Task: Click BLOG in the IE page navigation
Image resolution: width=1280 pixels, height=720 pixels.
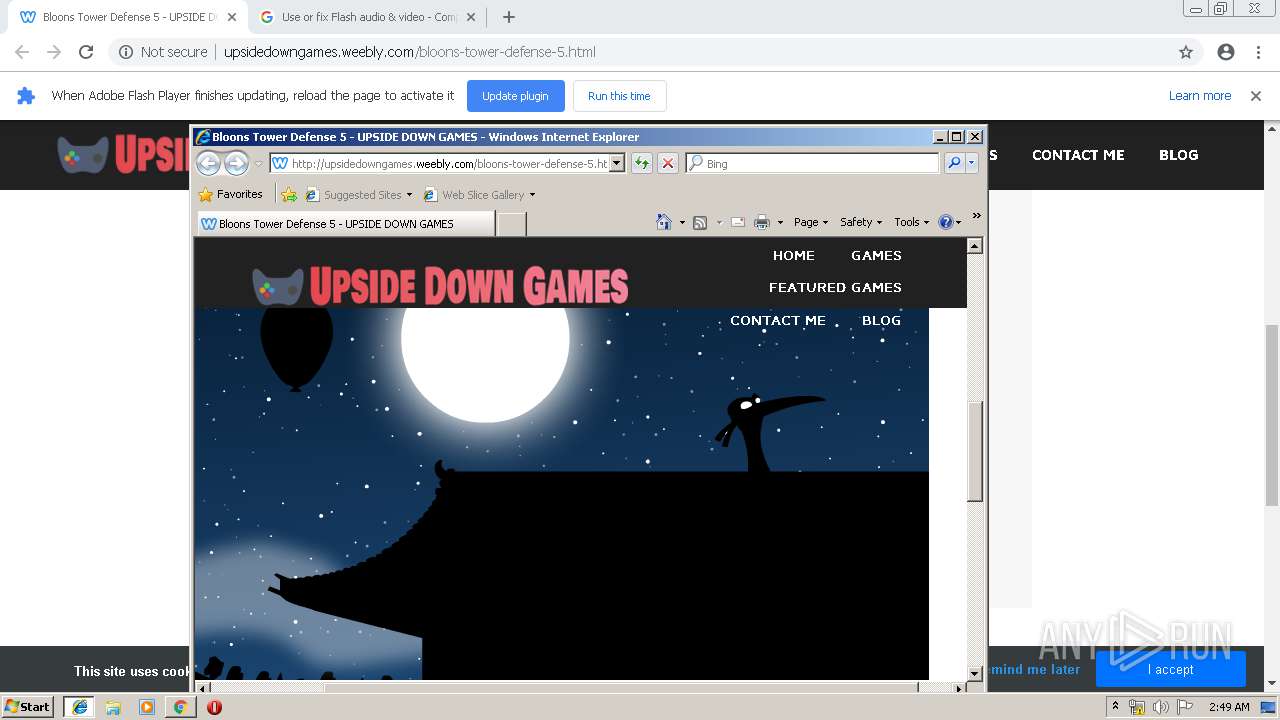Action: tap(881, 320)
